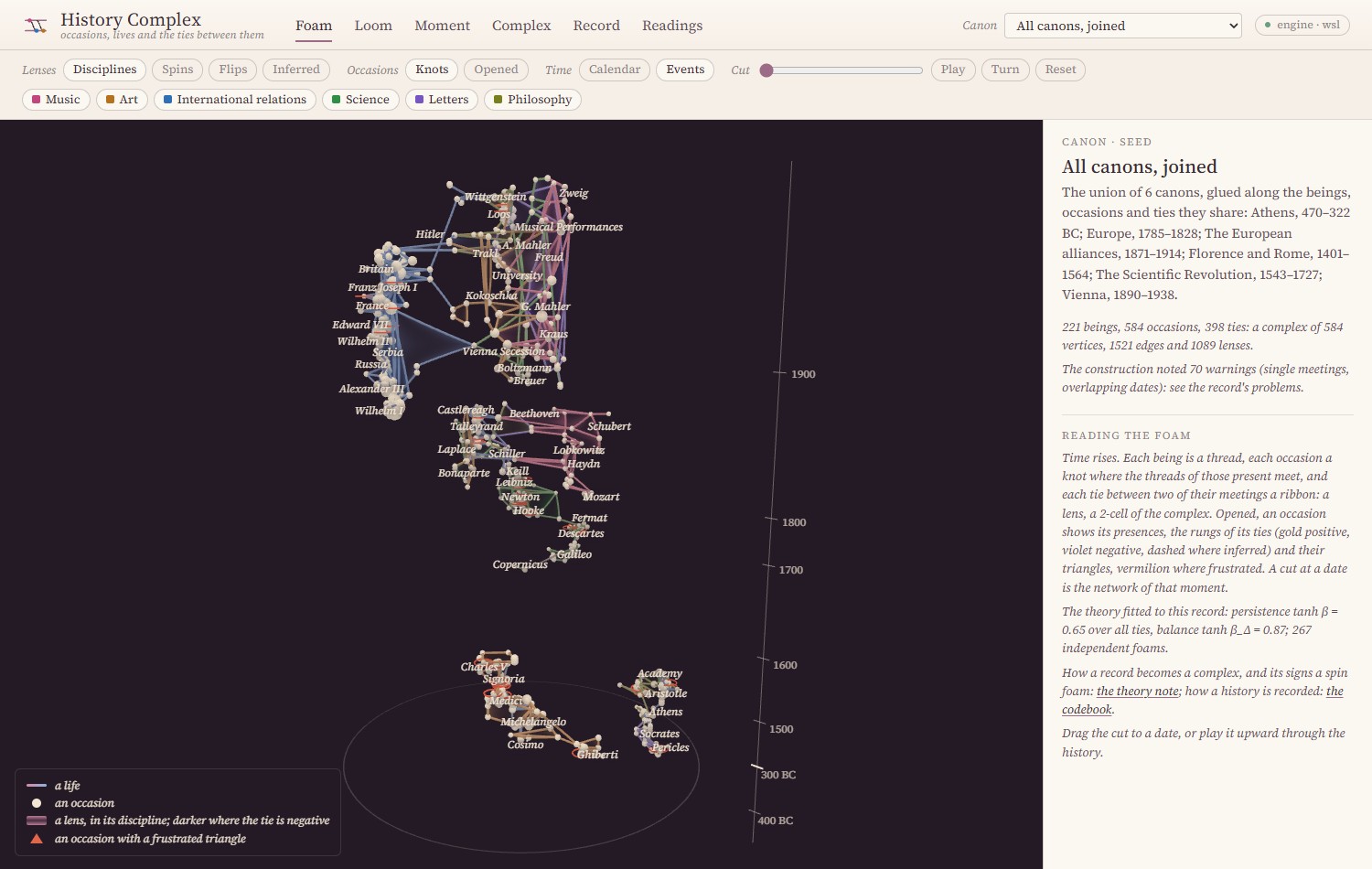Toggle the Letters discipline chip

pos(442,100)
